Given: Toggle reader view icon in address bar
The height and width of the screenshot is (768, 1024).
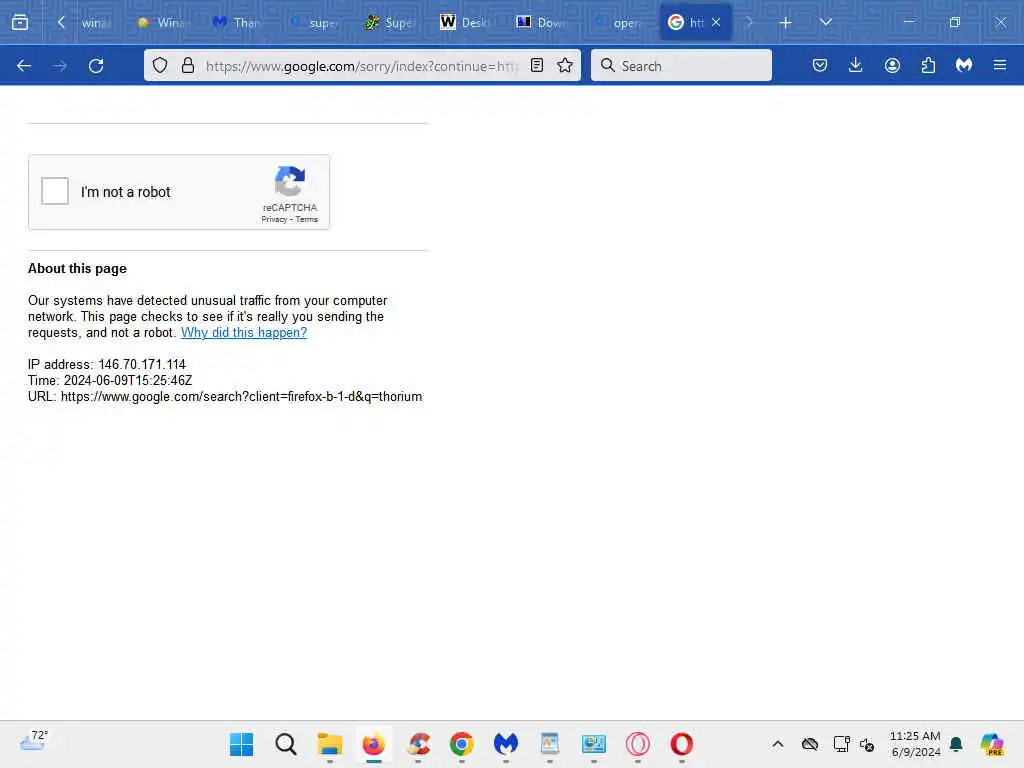Looking at the screenshot, I should [x=537, y=65].
